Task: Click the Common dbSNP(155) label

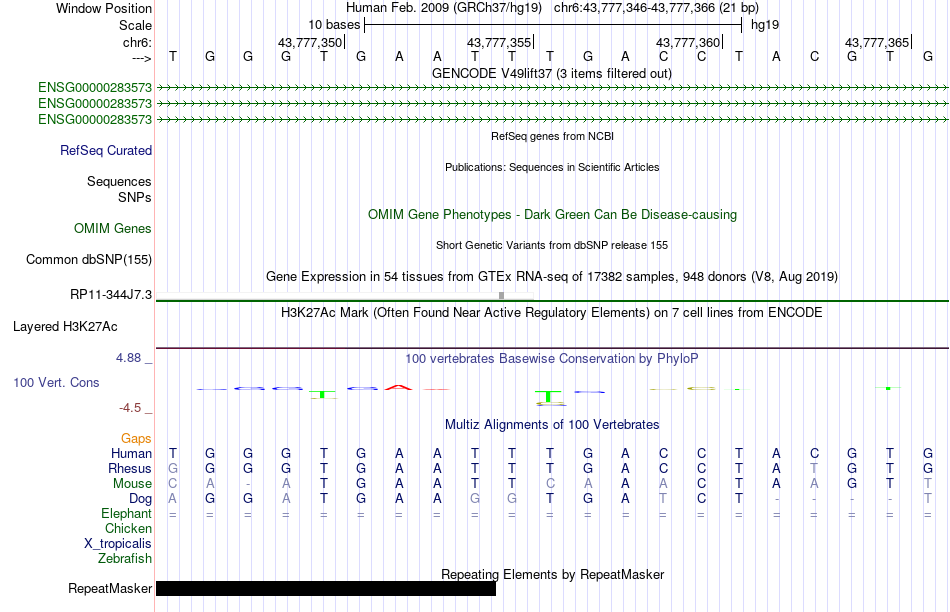Action: pos(88,259)
